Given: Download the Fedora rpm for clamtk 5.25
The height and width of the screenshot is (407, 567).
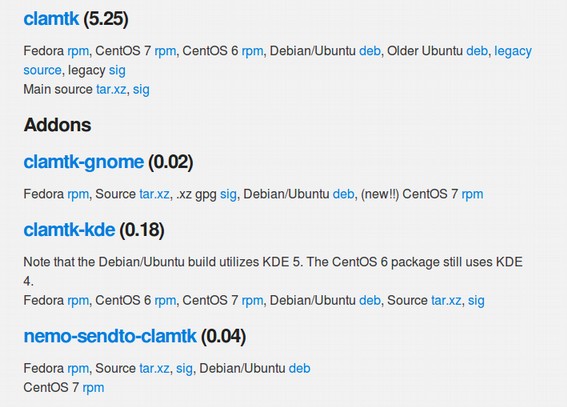Looking at the screenshot, I should click(x=78, y=51).
